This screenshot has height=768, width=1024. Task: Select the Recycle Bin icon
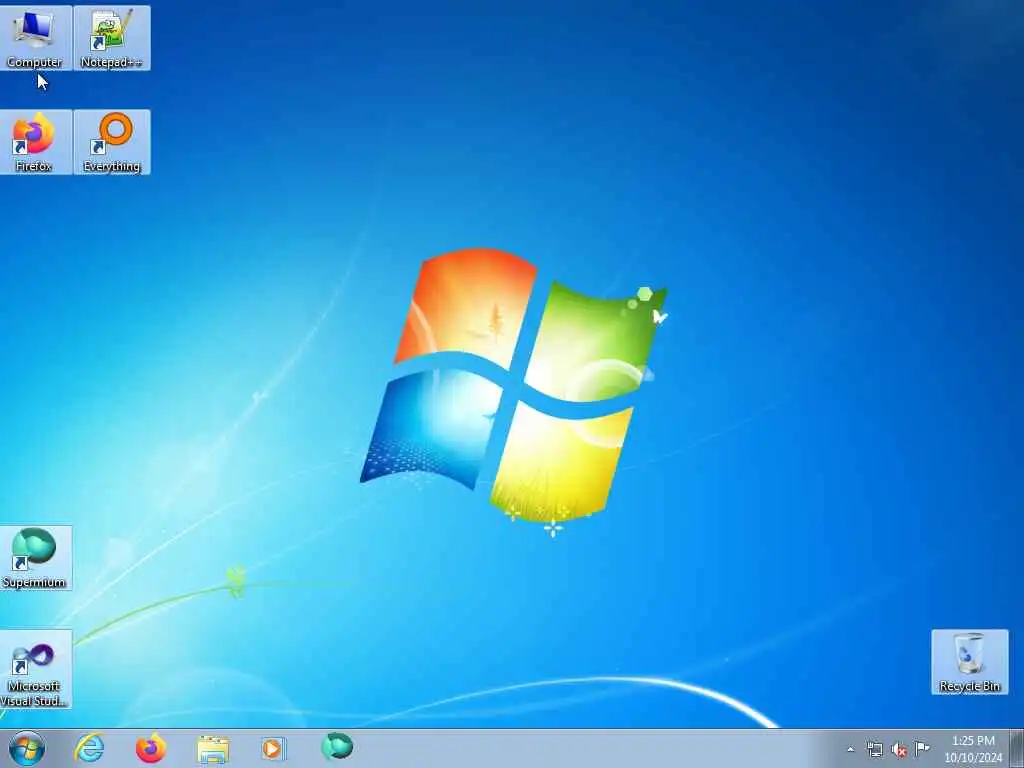pos(970,662)
